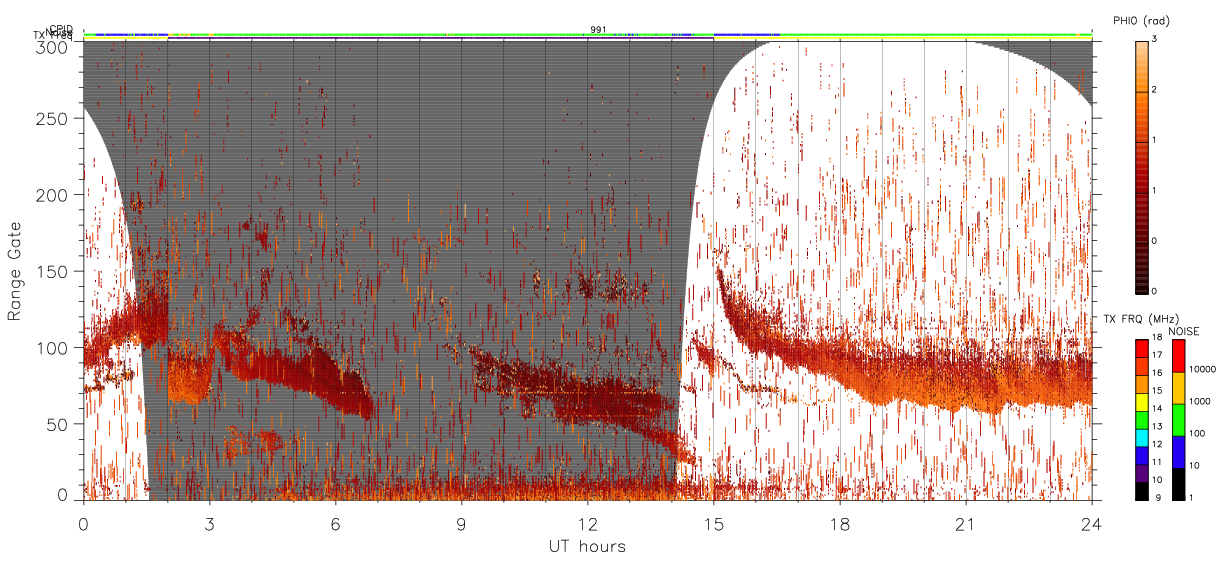Click the '991' CPID value at top
1228x567 pixels.
[x=598, y=29]
